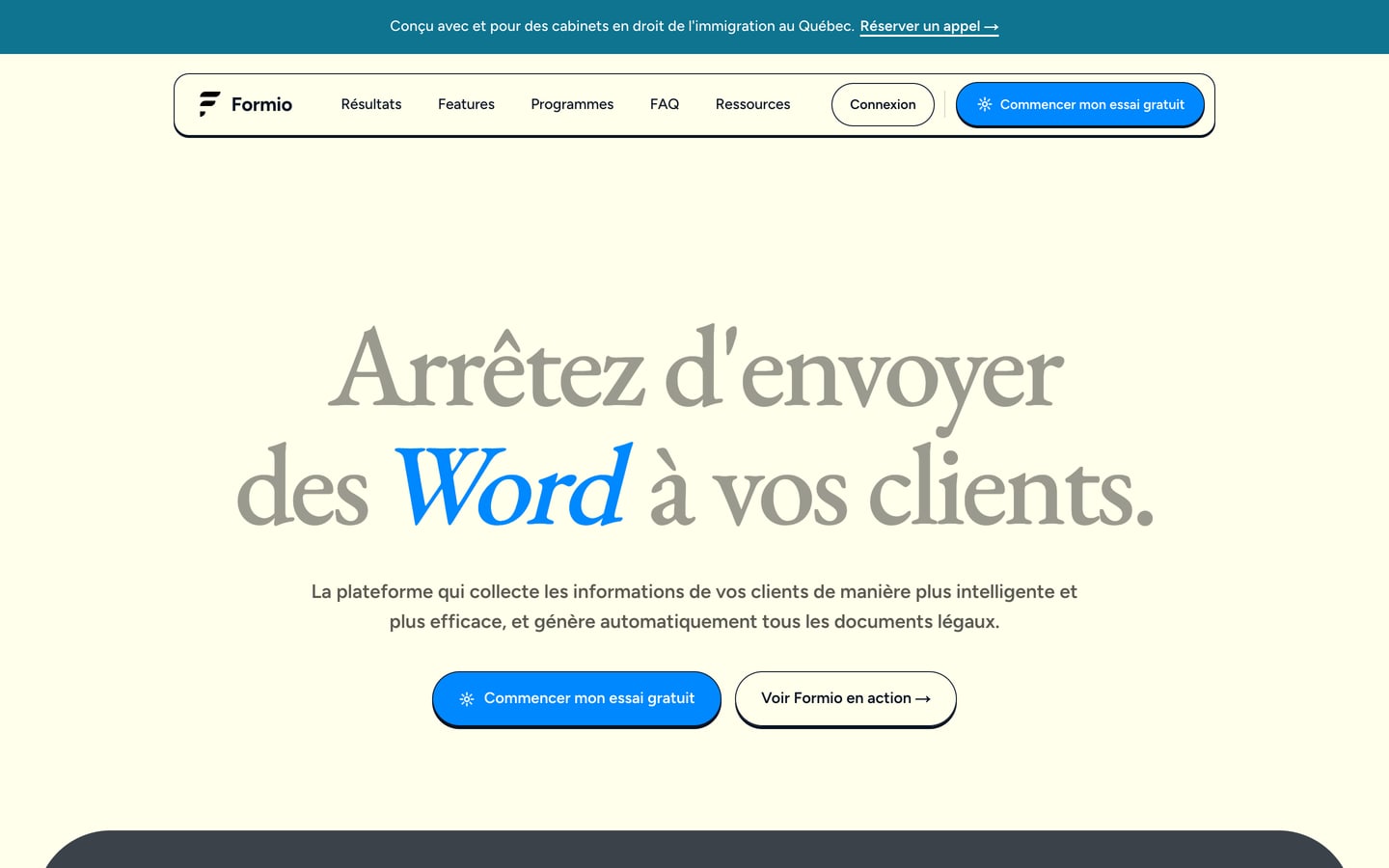
Task: Open the Ressources menu item
Action: pos(752,104)
